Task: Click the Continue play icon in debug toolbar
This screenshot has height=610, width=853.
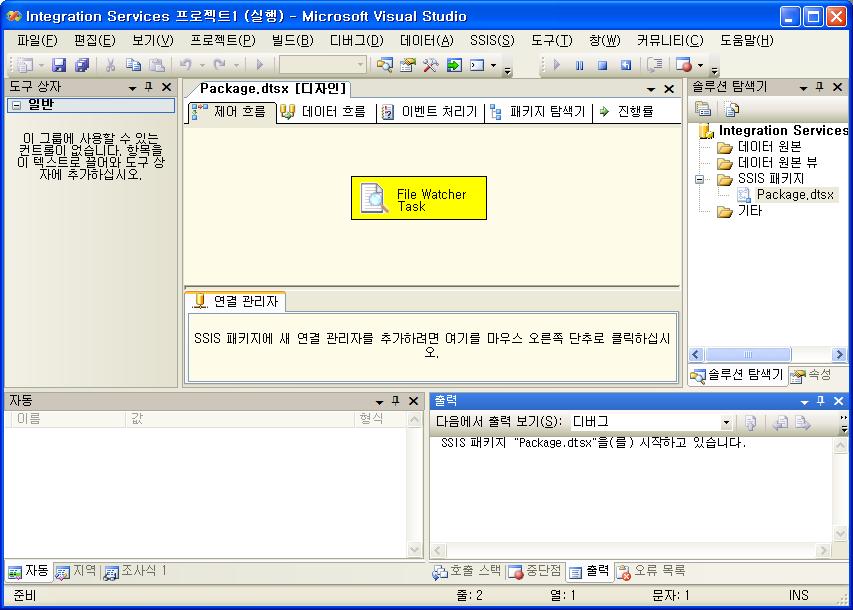Action: 557,65
